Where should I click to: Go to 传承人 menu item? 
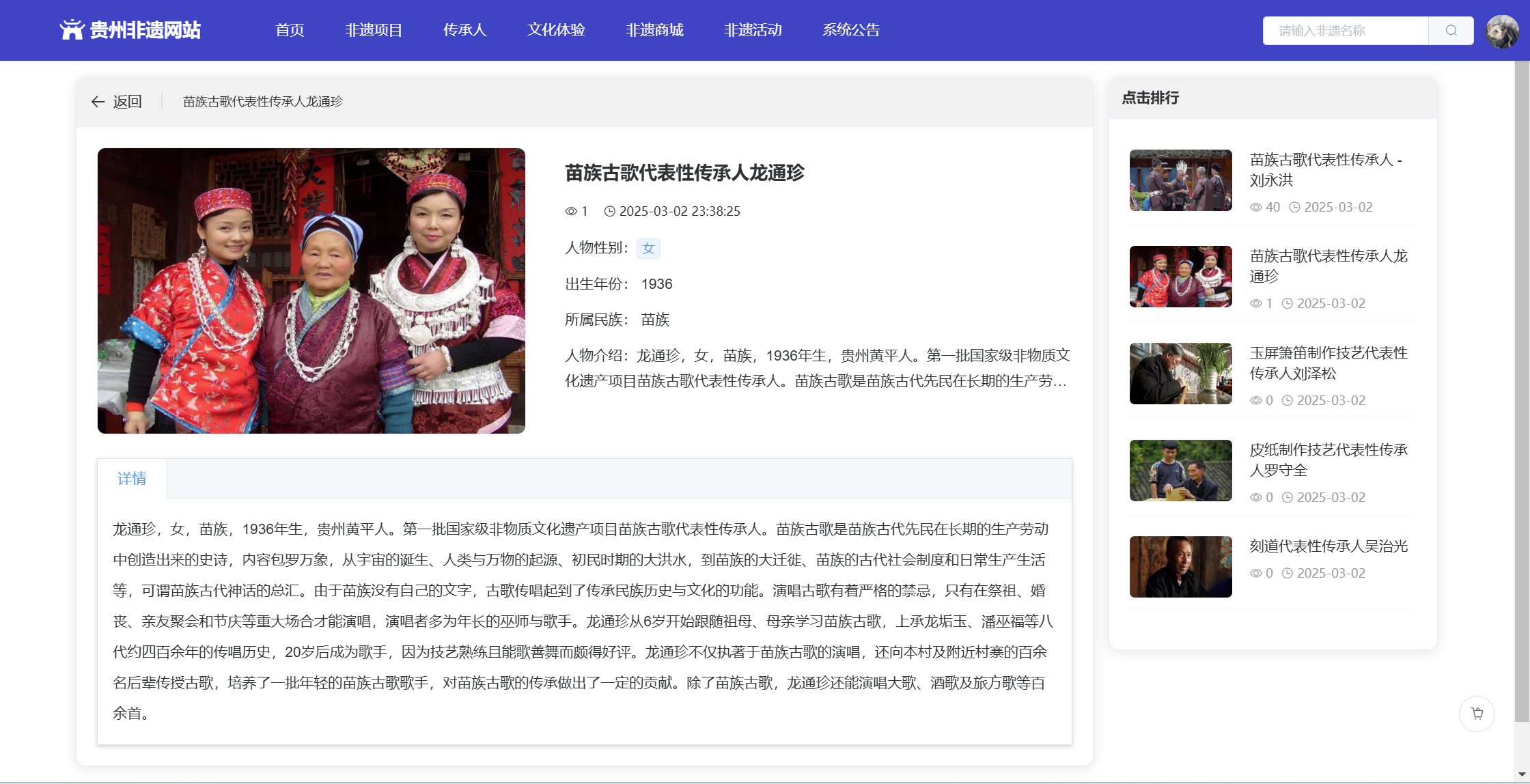pyautogui.click(x=464, y=30)
